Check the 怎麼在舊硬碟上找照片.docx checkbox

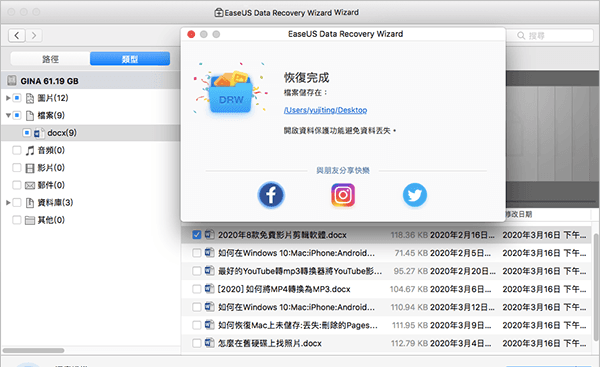[197, 343]
